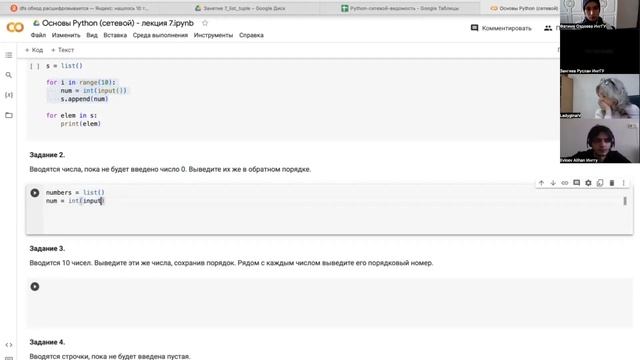Add a new text cell with + Текст

62,50
